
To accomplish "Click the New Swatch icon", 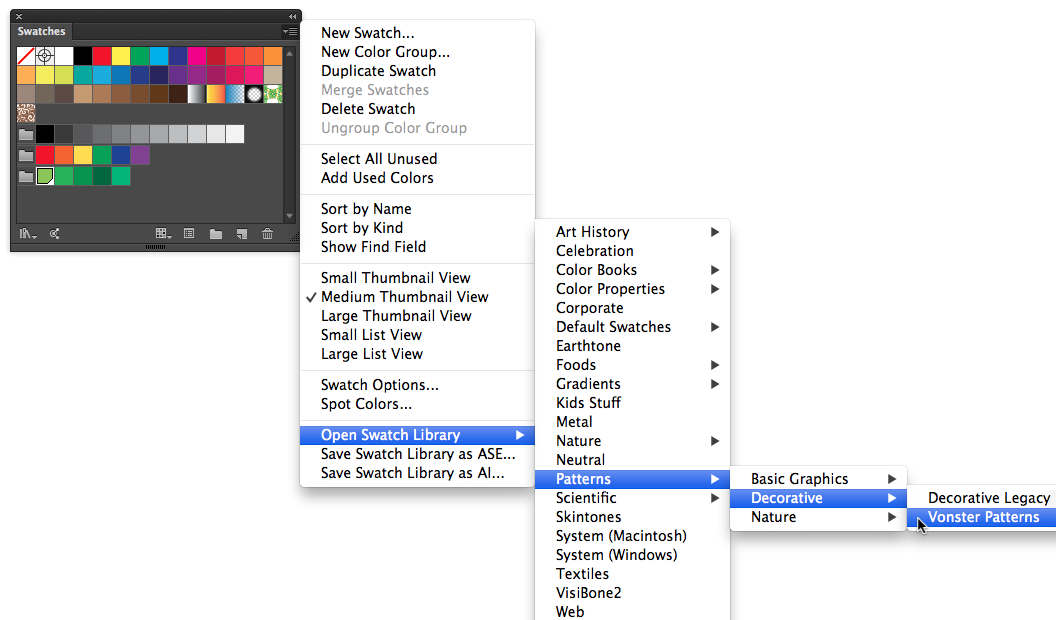I will coord(240,233).
